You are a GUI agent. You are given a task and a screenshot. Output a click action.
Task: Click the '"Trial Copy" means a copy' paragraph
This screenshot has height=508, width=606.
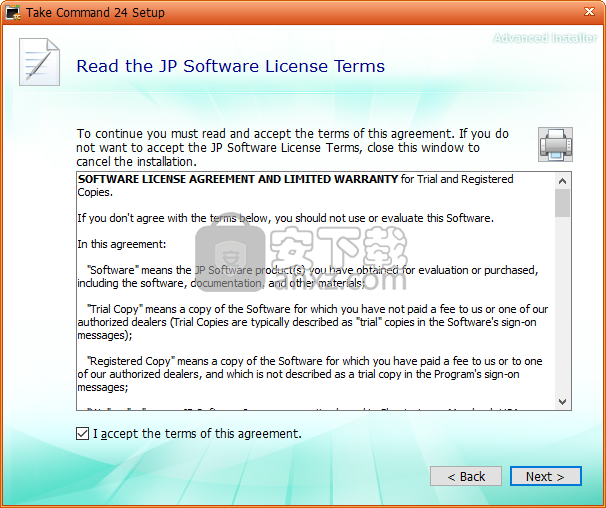[313, 322]
